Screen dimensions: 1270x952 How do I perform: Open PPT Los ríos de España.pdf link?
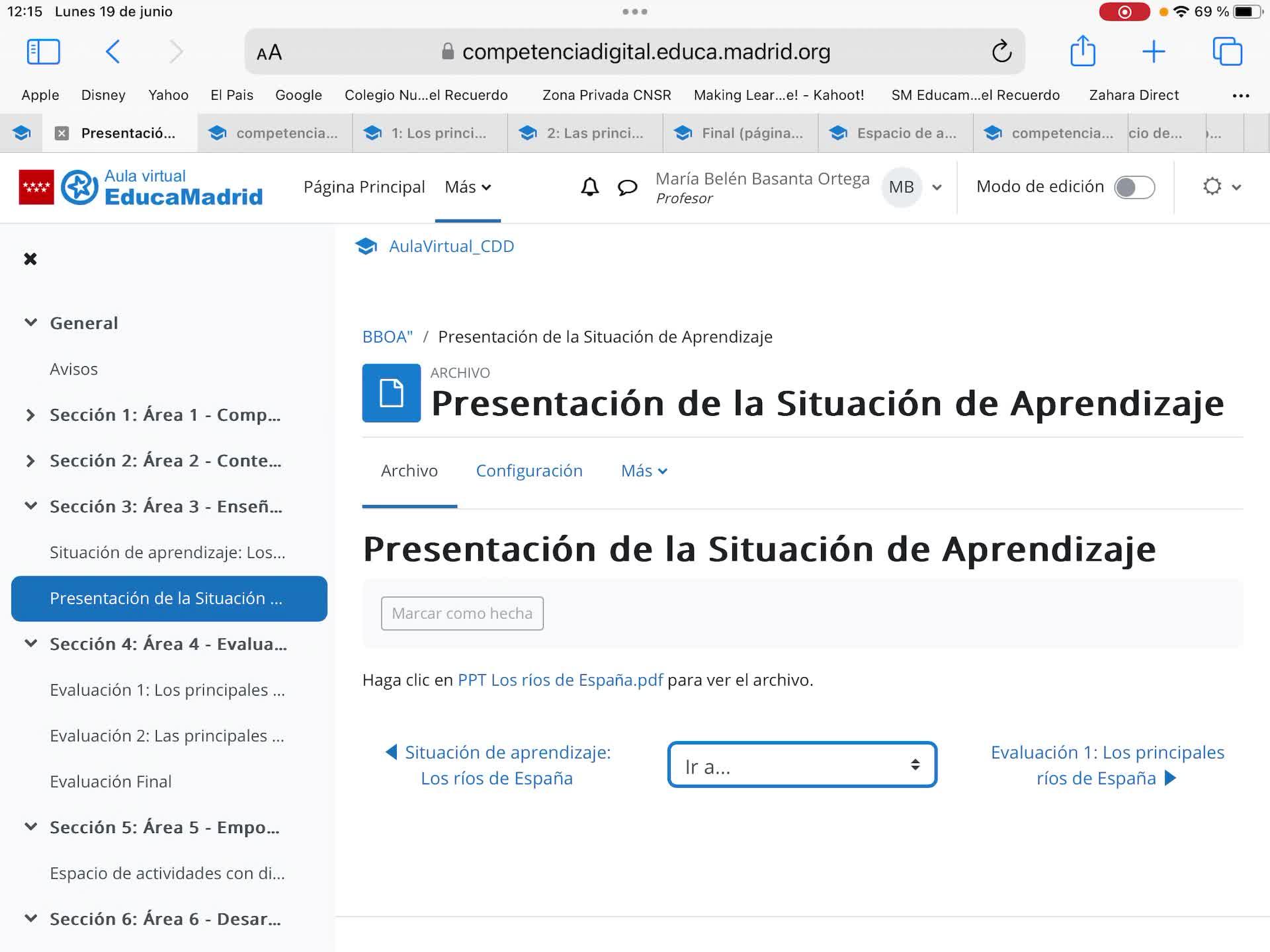click(x=560, y=680)
